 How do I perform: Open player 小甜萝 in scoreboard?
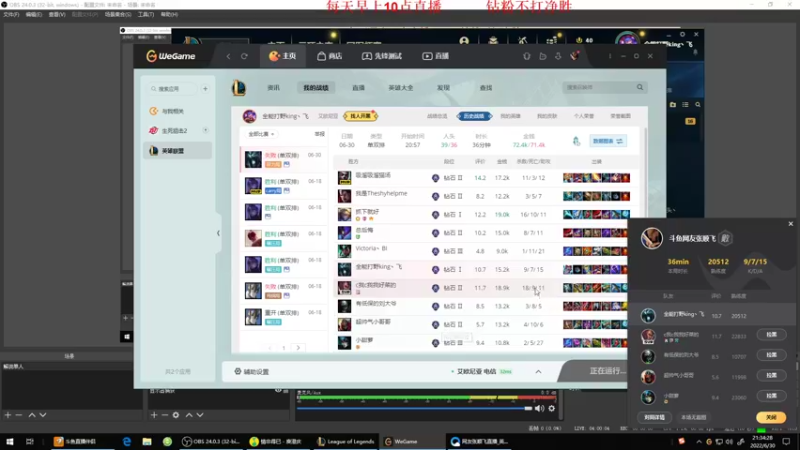(482, 342)
